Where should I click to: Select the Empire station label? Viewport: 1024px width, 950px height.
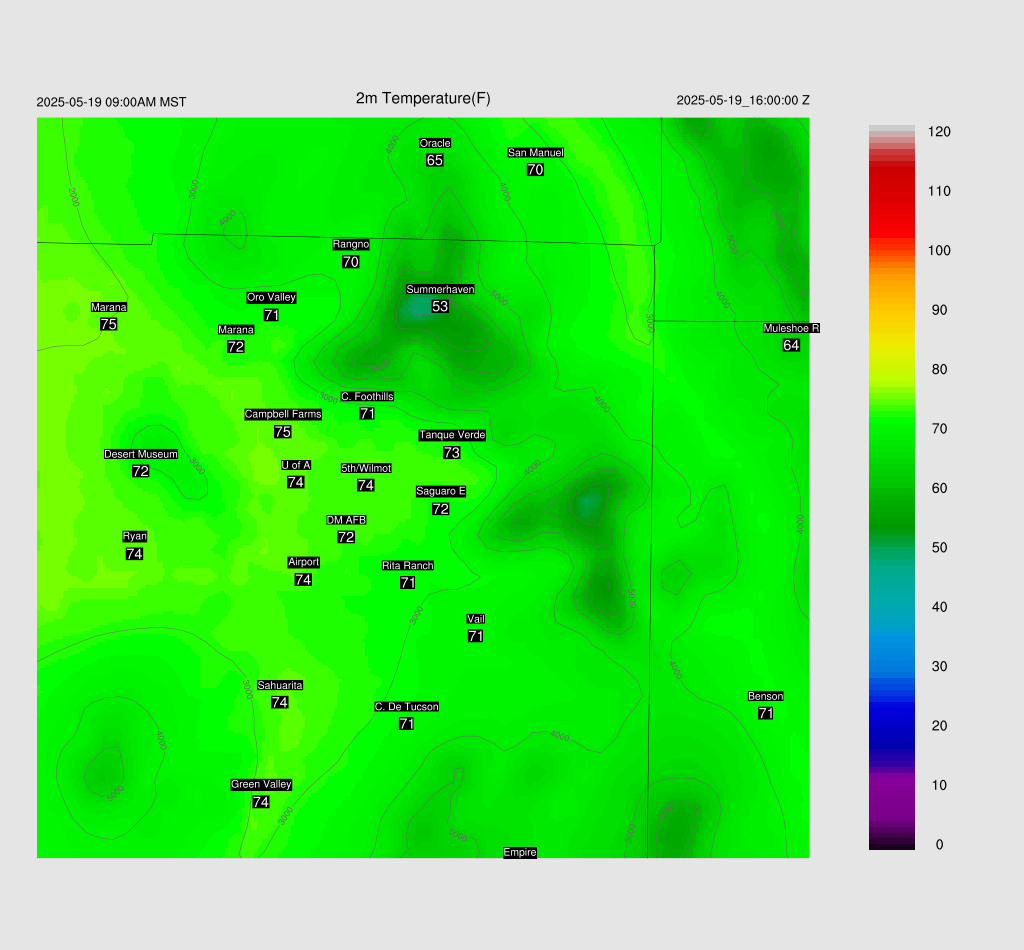point(520,852)
